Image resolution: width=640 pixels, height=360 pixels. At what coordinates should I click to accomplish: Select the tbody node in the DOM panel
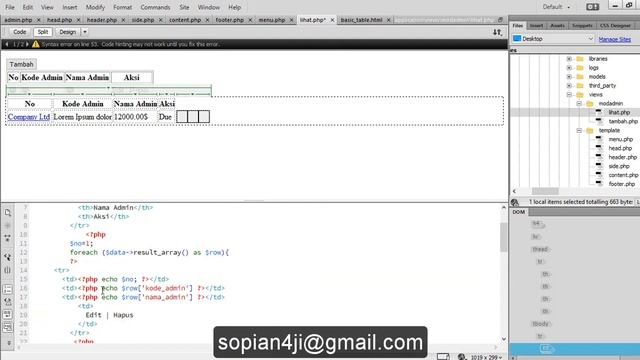tap(540, 324)
